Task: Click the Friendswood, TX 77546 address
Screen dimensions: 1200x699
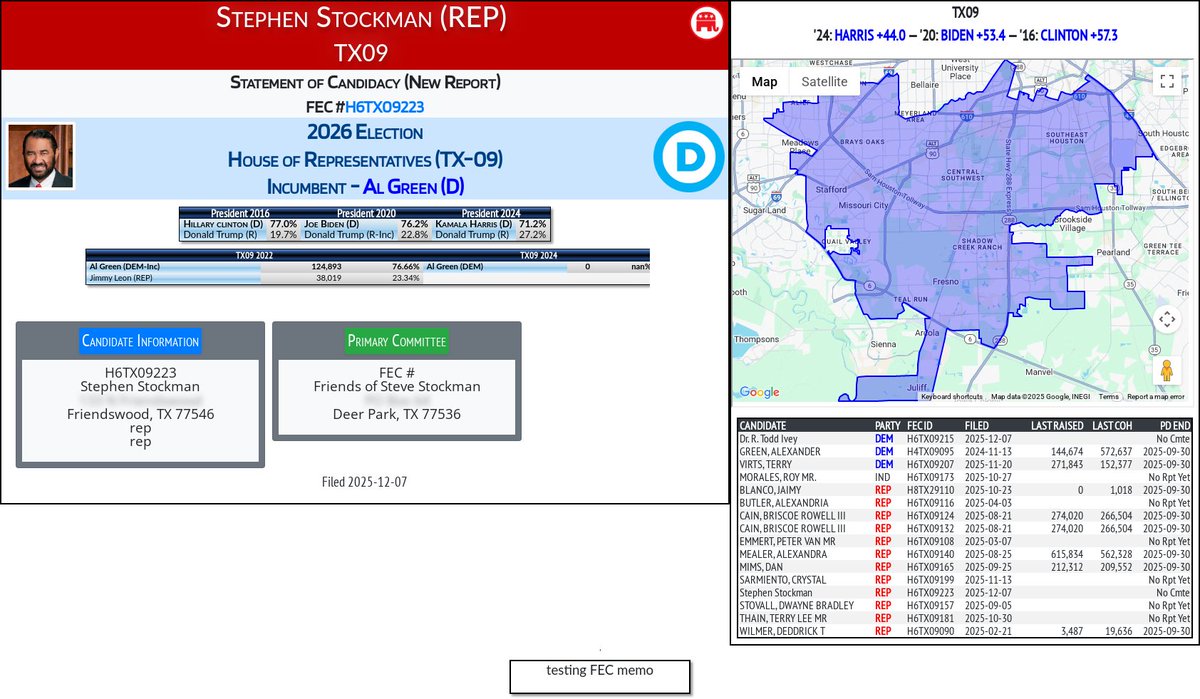Action: [140, 414]
